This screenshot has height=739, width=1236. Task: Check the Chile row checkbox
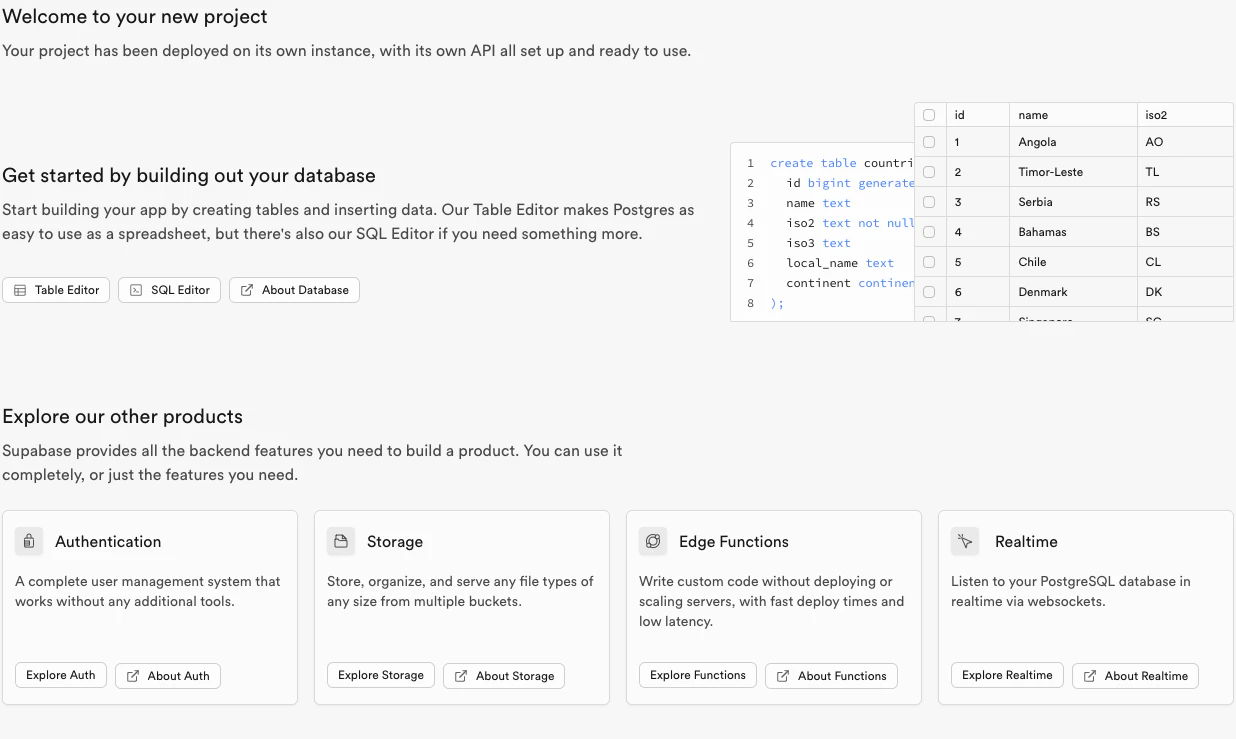click(x=929, y=262)
